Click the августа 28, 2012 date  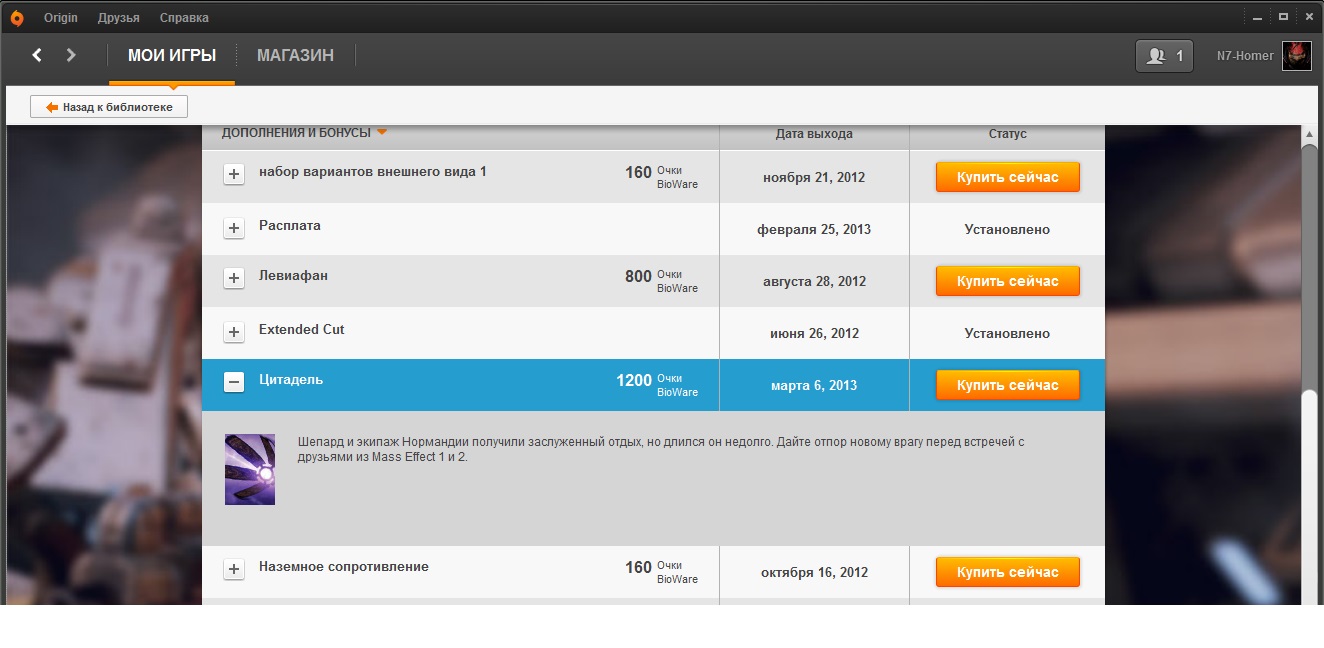click(814, 281)
